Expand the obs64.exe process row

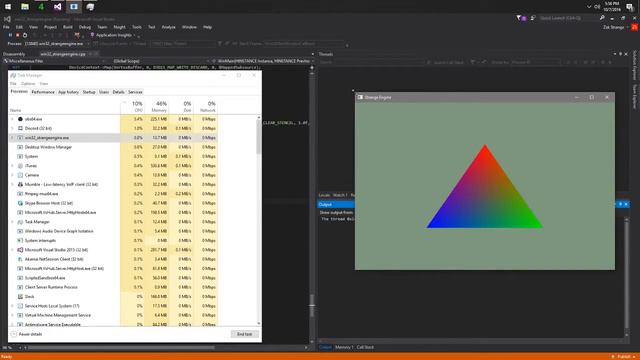(12, 119)
